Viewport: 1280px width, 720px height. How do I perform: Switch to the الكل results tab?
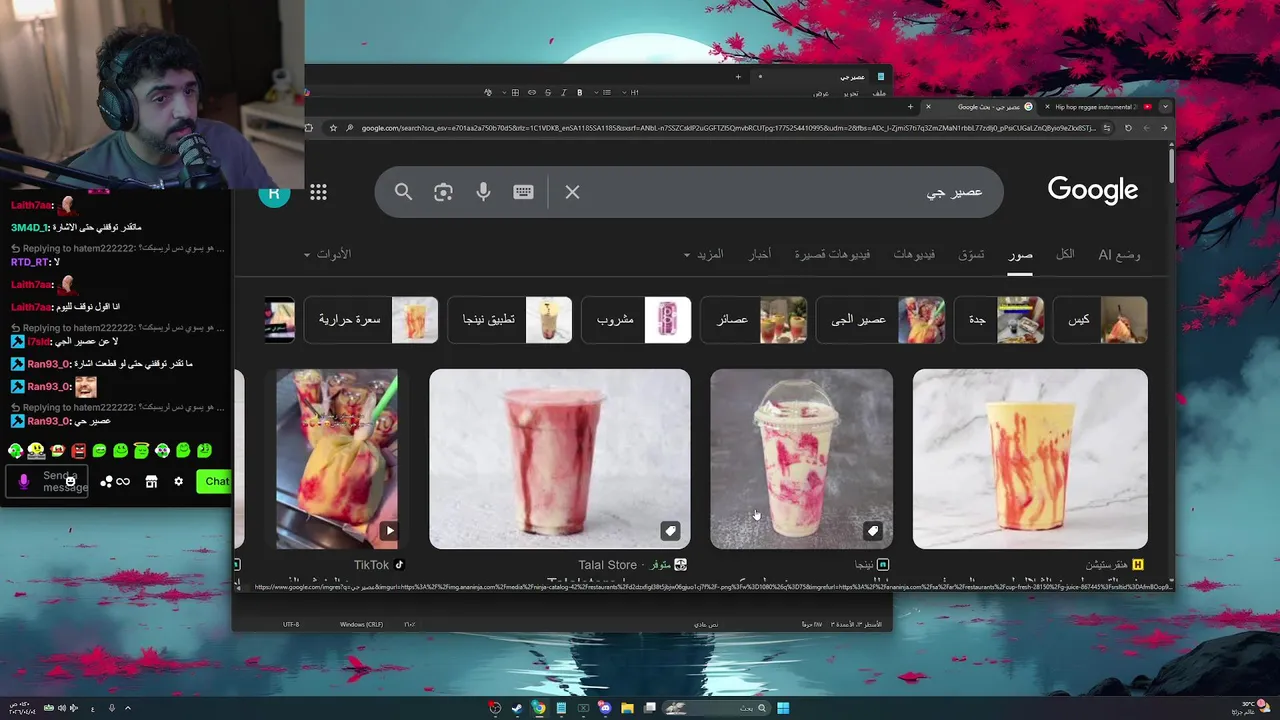click(x=1065, y=254)
